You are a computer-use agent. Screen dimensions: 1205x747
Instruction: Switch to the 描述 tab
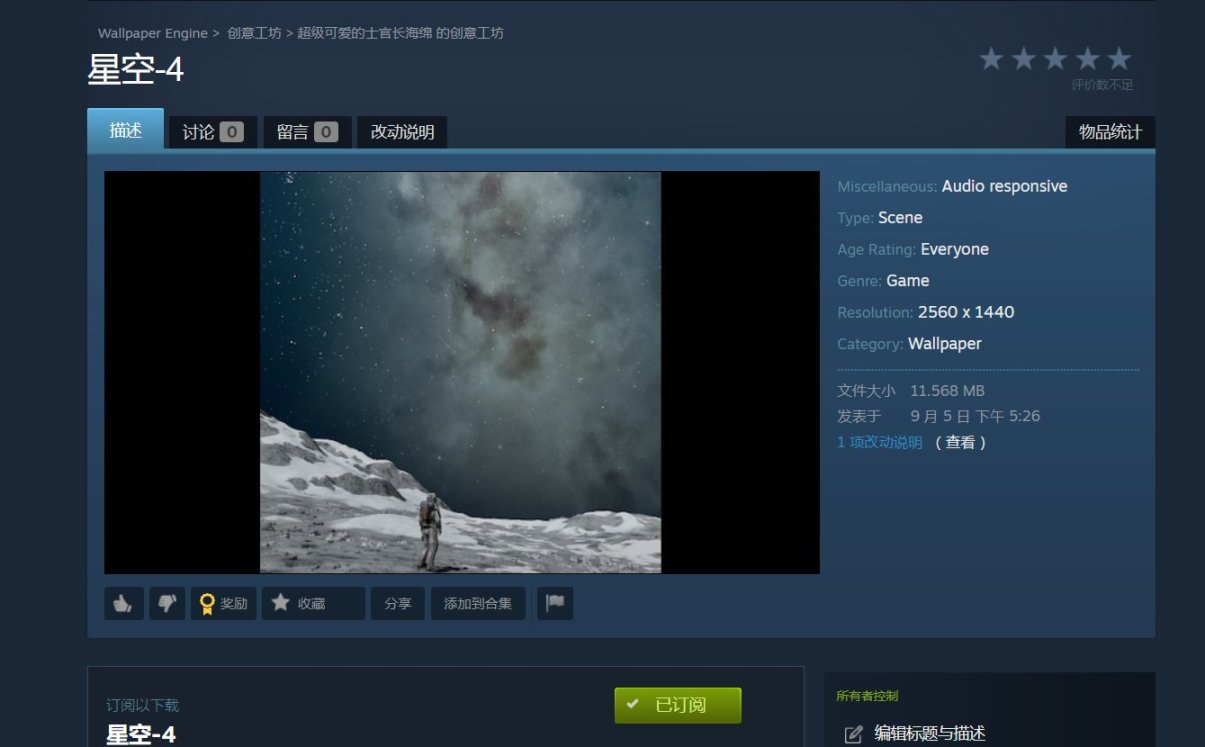(126, 130)
